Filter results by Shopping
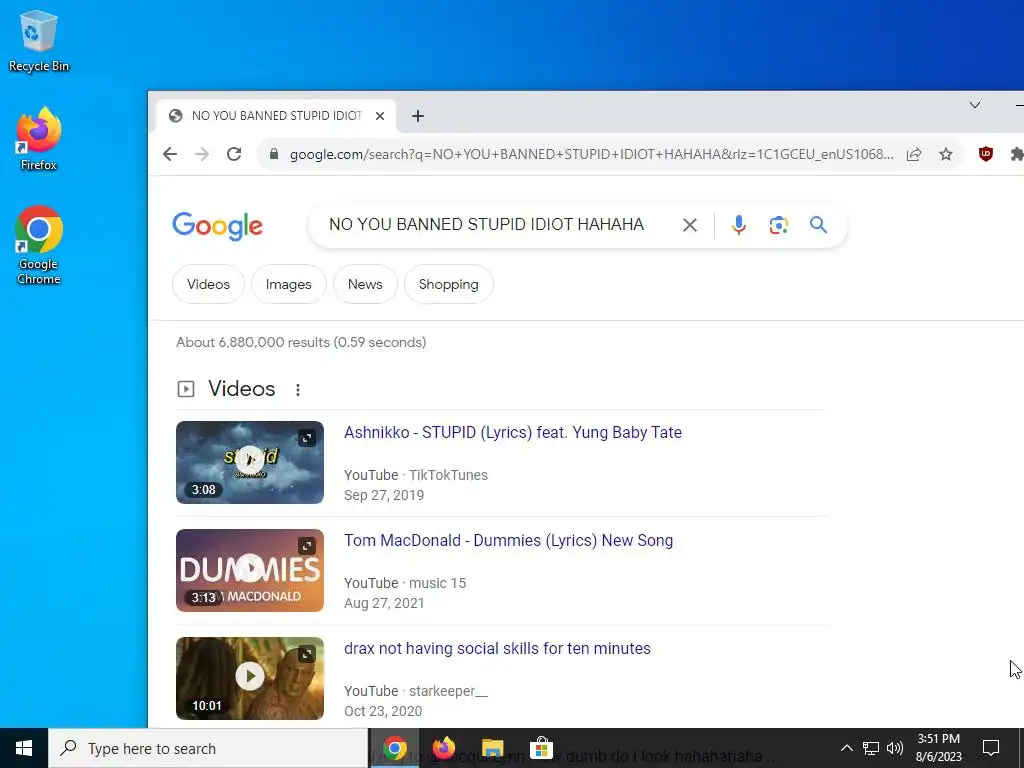 coord(449,284)
